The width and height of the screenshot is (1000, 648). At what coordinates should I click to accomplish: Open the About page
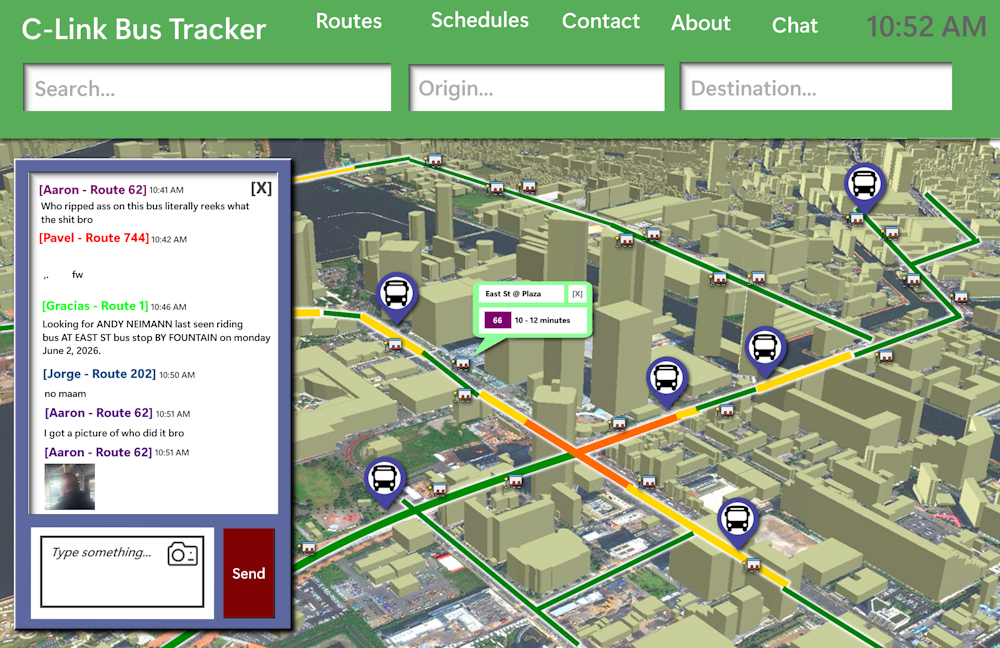point(700,23)
